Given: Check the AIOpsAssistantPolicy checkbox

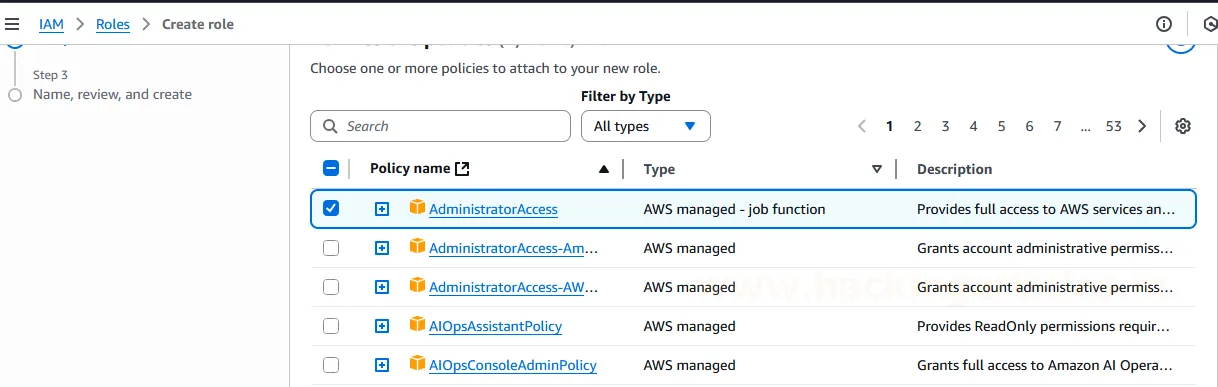Looking at the screenshot, I should (331, 326).
